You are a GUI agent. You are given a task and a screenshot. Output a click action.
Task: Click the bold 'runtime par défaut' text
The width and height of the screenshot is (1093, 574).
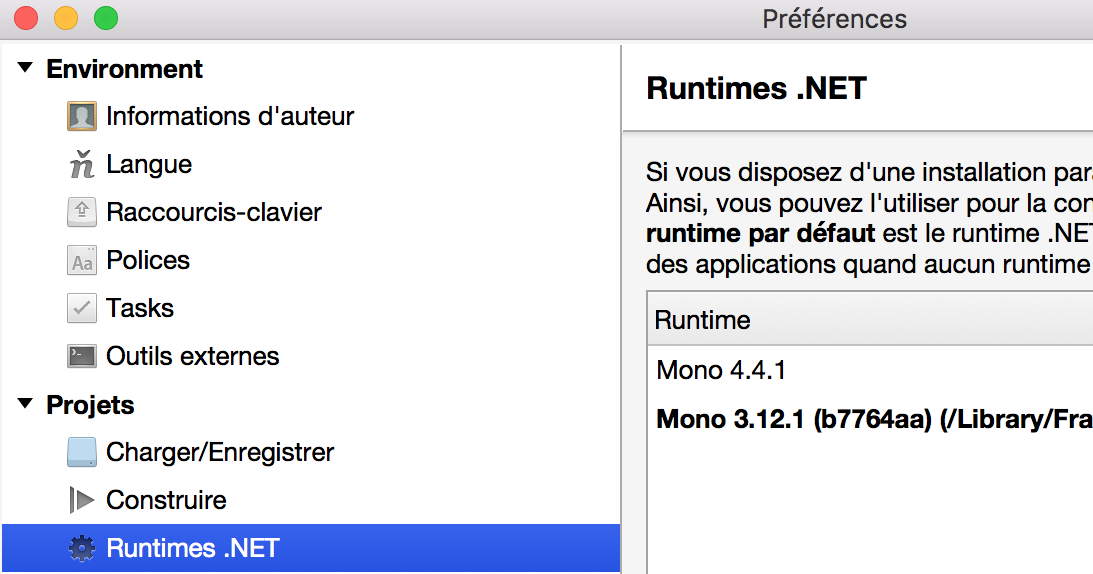coord(760,234)
